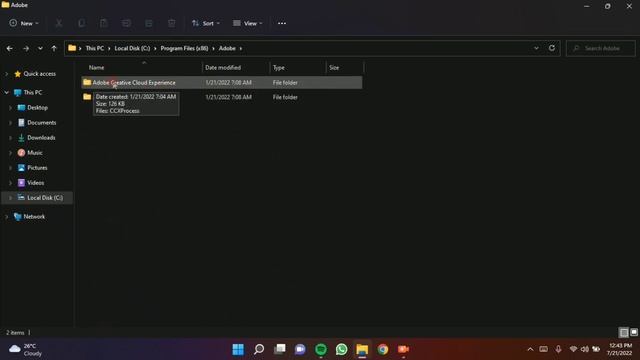Open Documents in navigation pane
This screenshot has height=360, width=640.
41,123
